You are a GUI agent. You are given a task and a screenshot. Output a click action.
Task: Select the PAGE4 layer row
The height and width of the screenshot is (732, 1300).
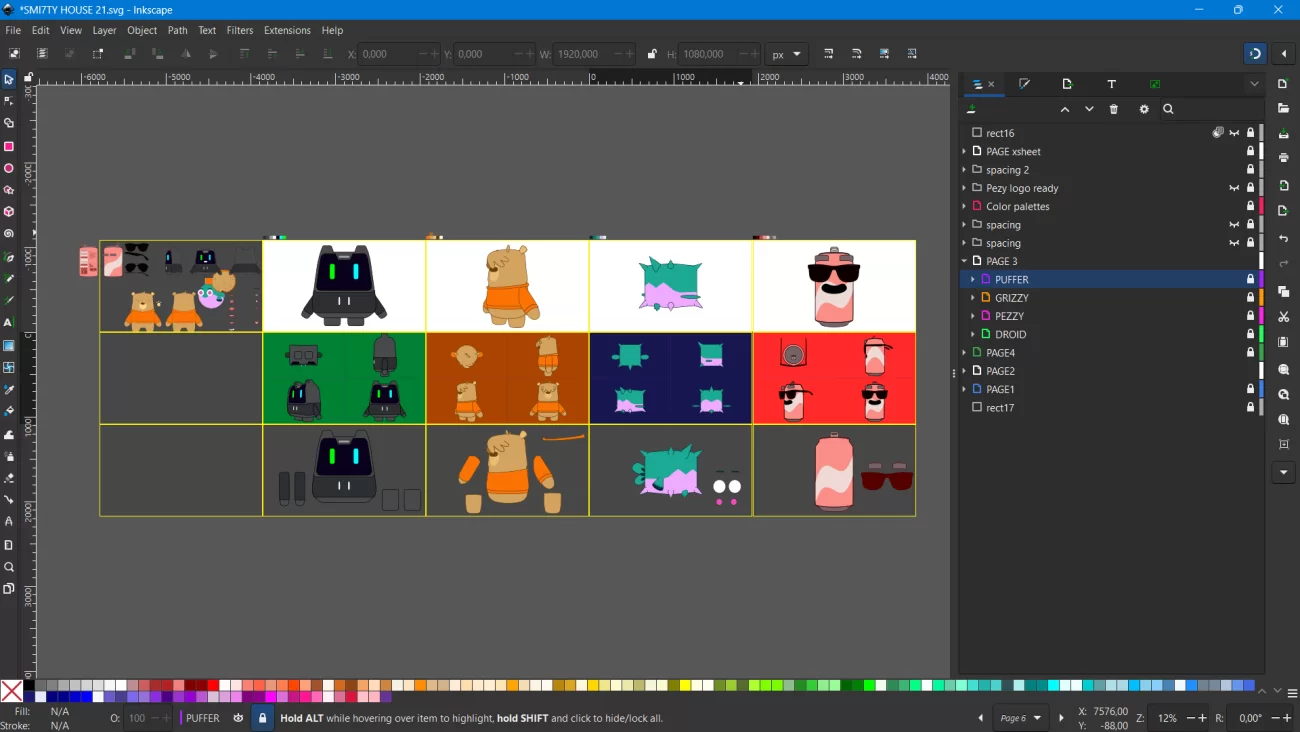1110,353
